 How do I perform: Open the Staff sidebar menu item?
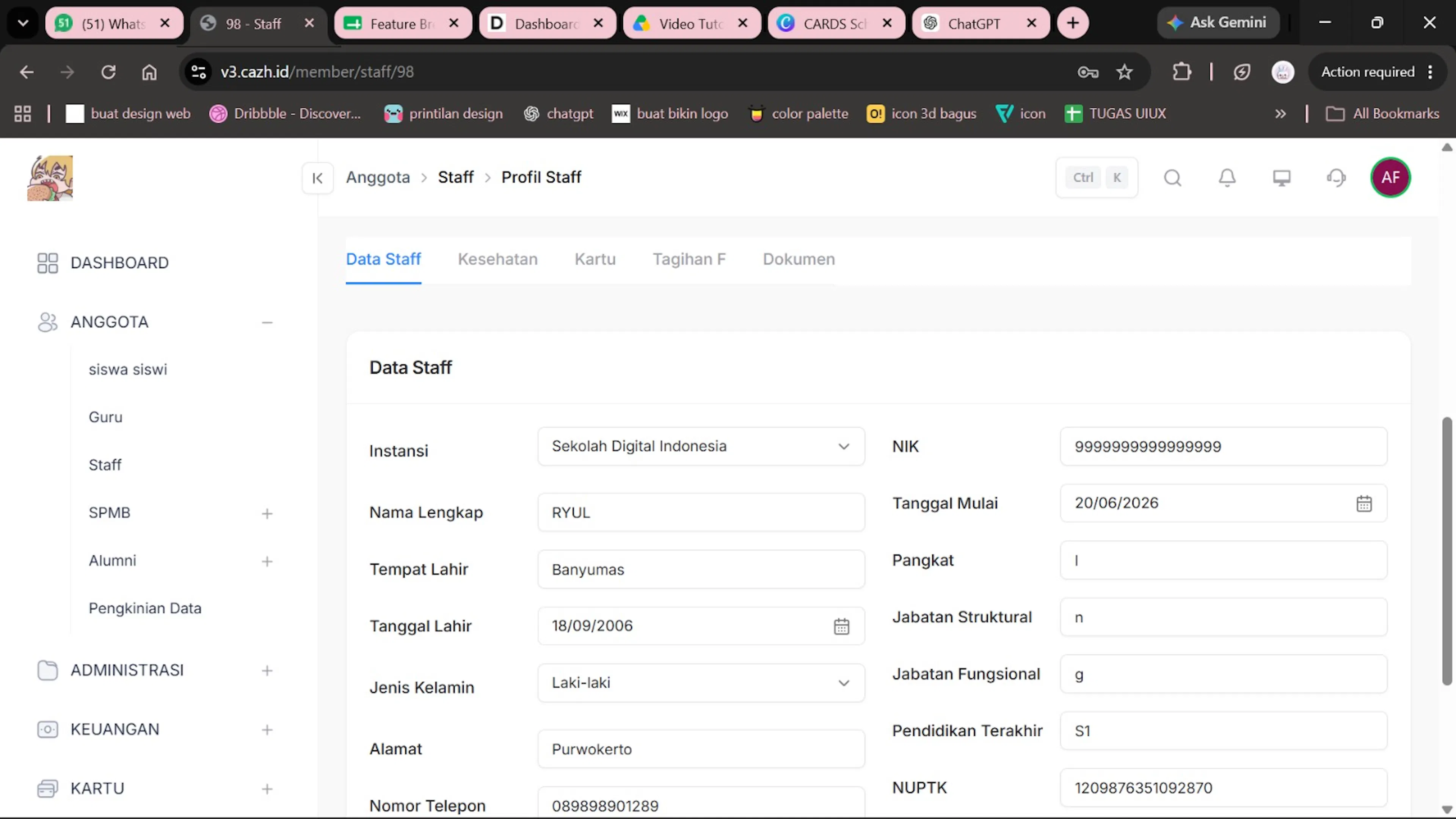[x=105, y=465]
